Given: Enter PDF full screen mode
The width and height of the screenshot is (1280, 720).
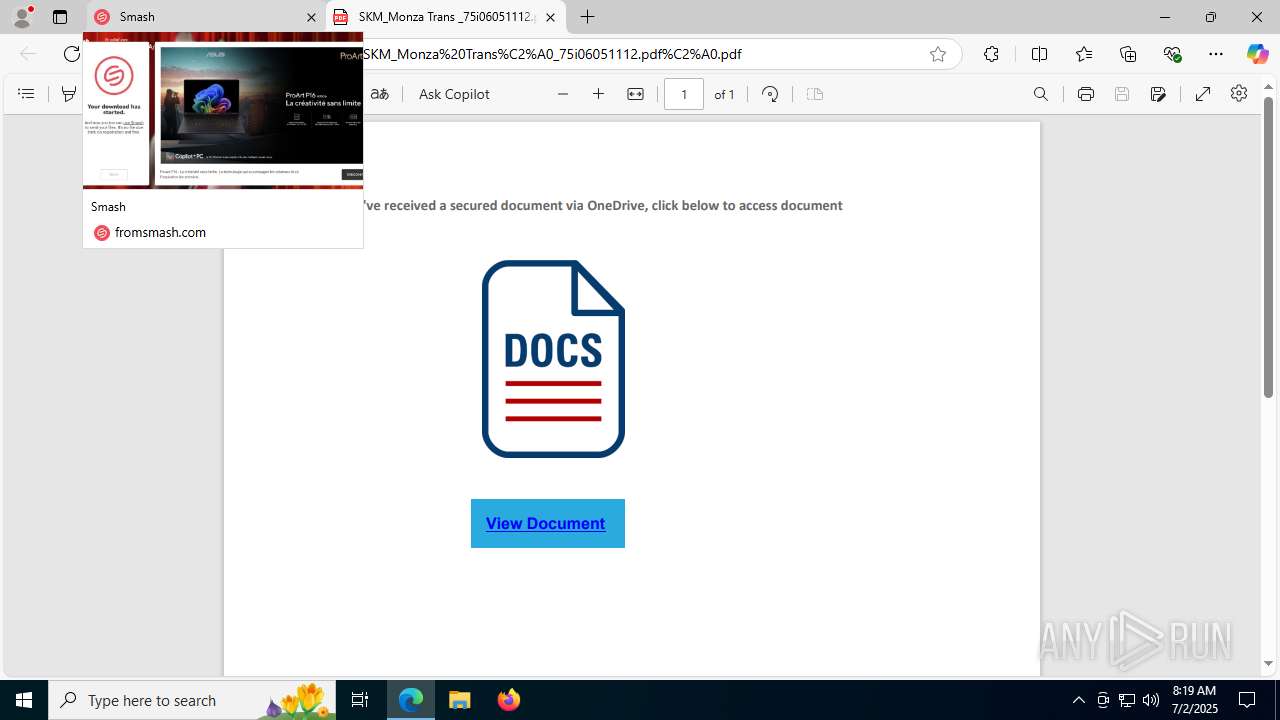Looking at the screenshot, I should [1203, 94].
